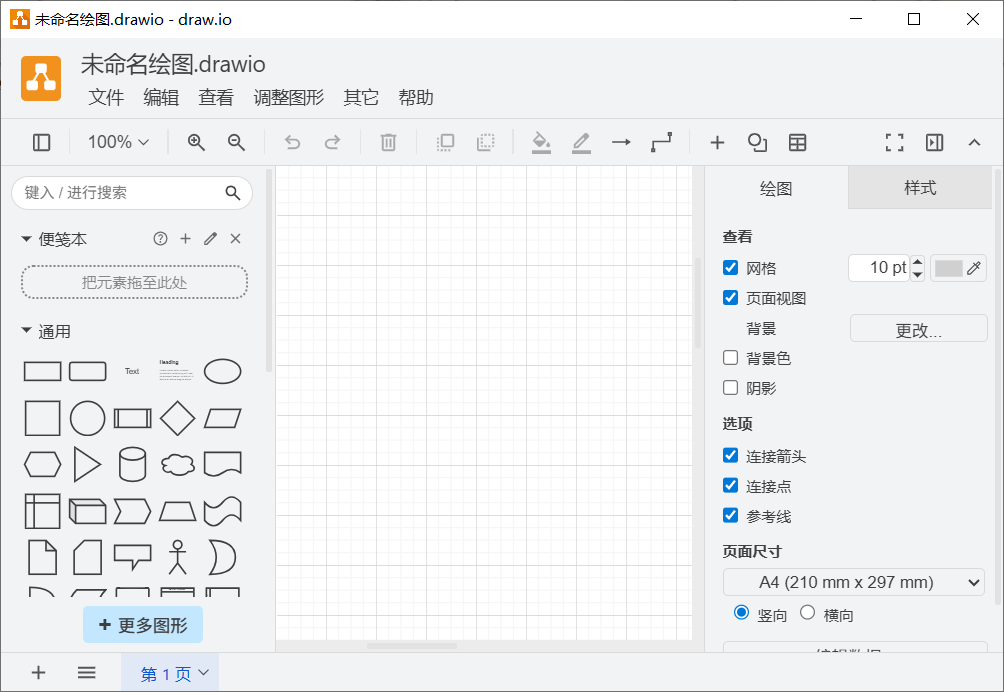This screenshot has height=692, width=1004.
Task: Open the Waypoint style tool
Action: pyautogui.click(x=661, y=143)
